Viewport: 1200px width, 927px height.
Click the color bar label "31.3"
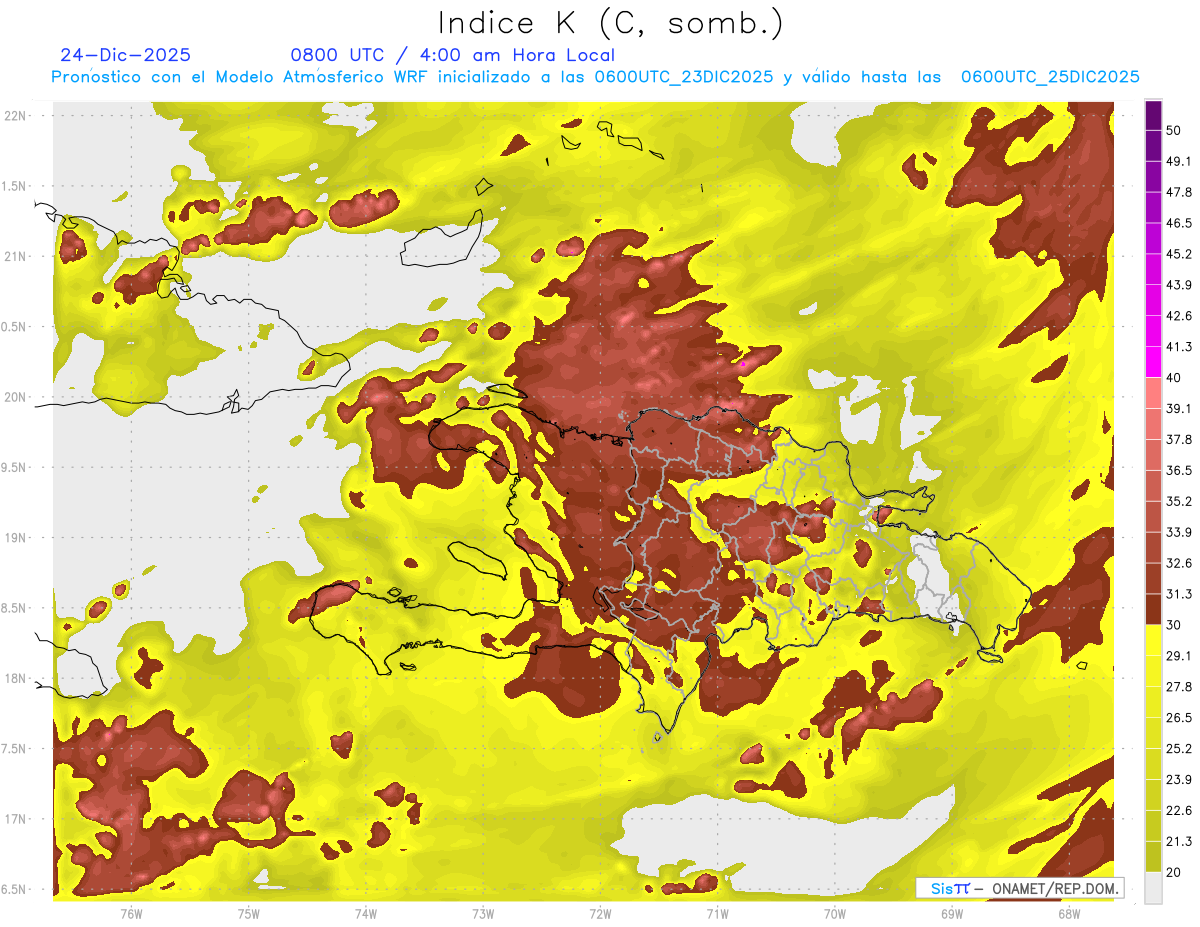[x=1179, y=594]
